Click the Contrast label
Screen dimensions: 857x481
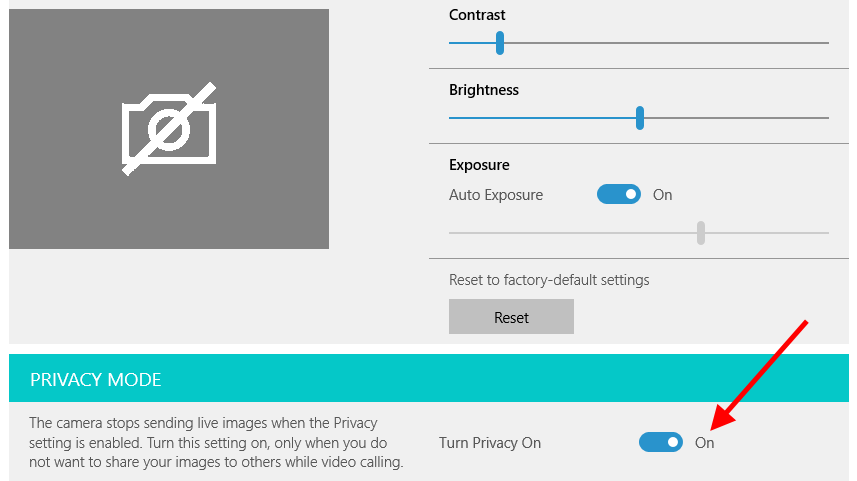pos(477,15)
